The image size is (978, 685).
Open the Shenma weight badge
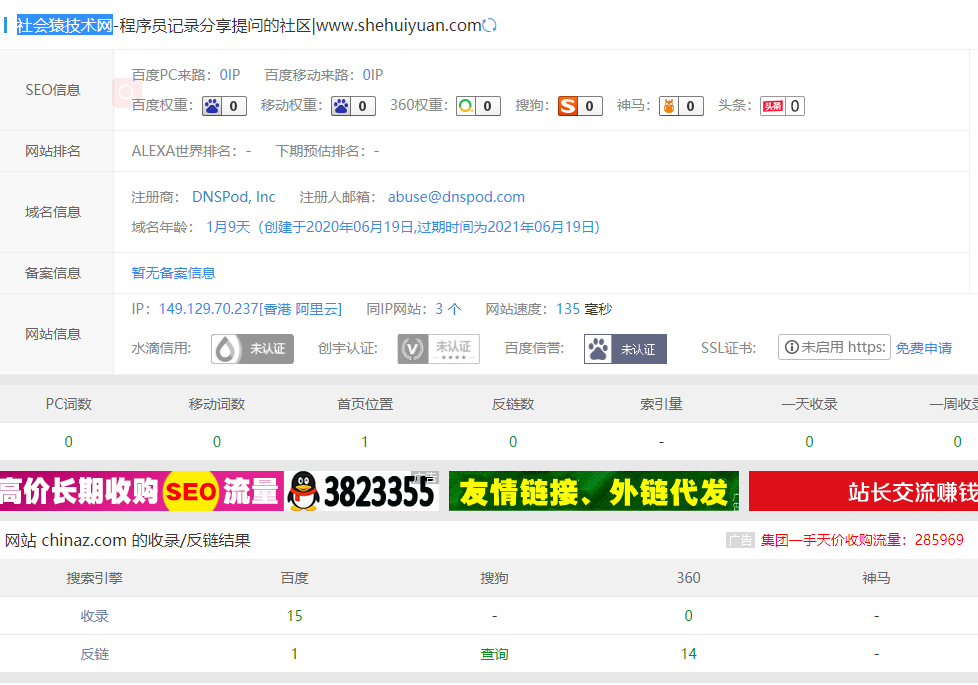(x=681, y=106)
